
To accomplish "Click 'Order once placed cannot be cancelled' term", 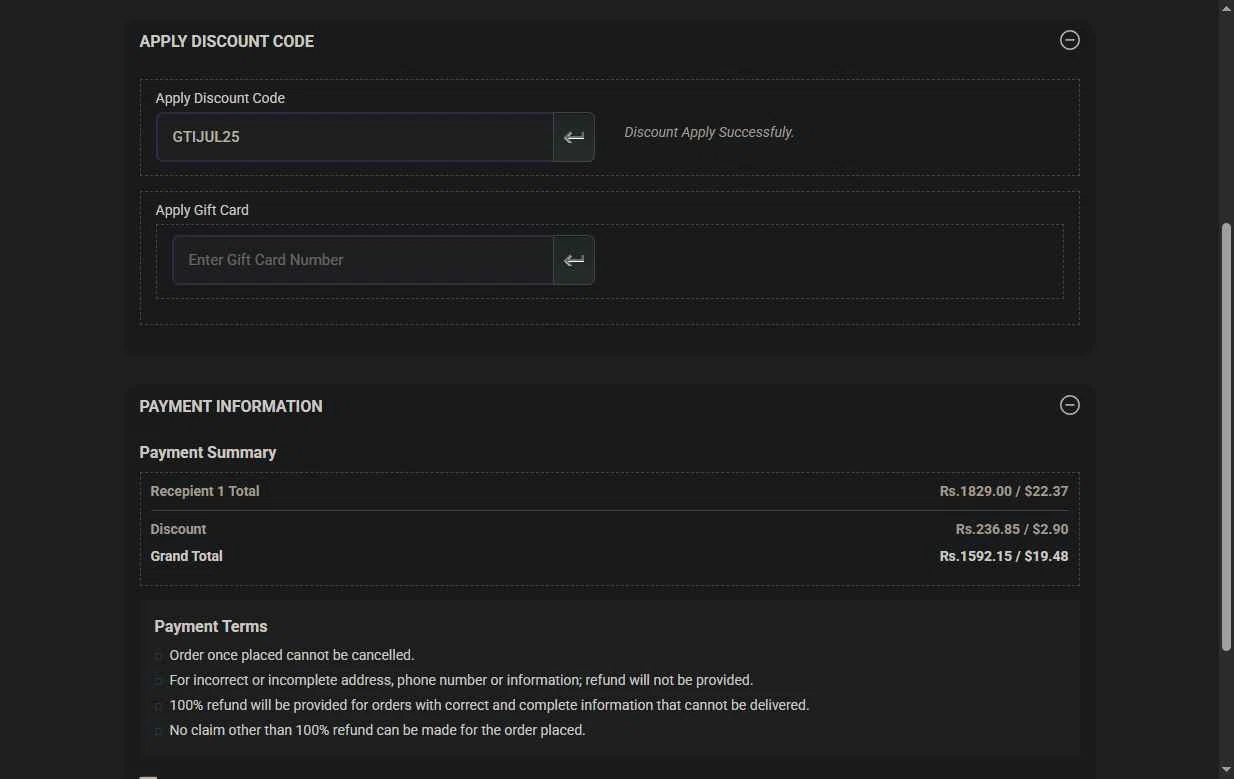I will 292,655.
